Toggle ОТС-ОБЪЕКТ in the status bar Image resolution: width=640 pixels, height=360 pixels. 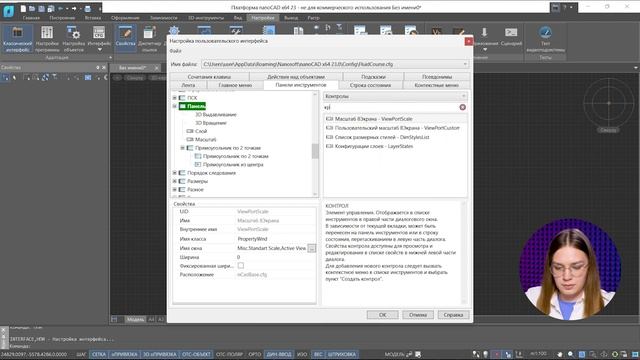click(x=196, y=354)
